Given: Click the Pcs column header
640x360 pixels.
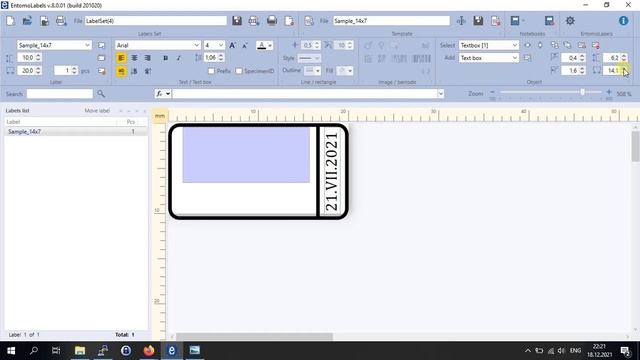Looking at the screenshot, I should pyautogui.click(x=131, y=122).
